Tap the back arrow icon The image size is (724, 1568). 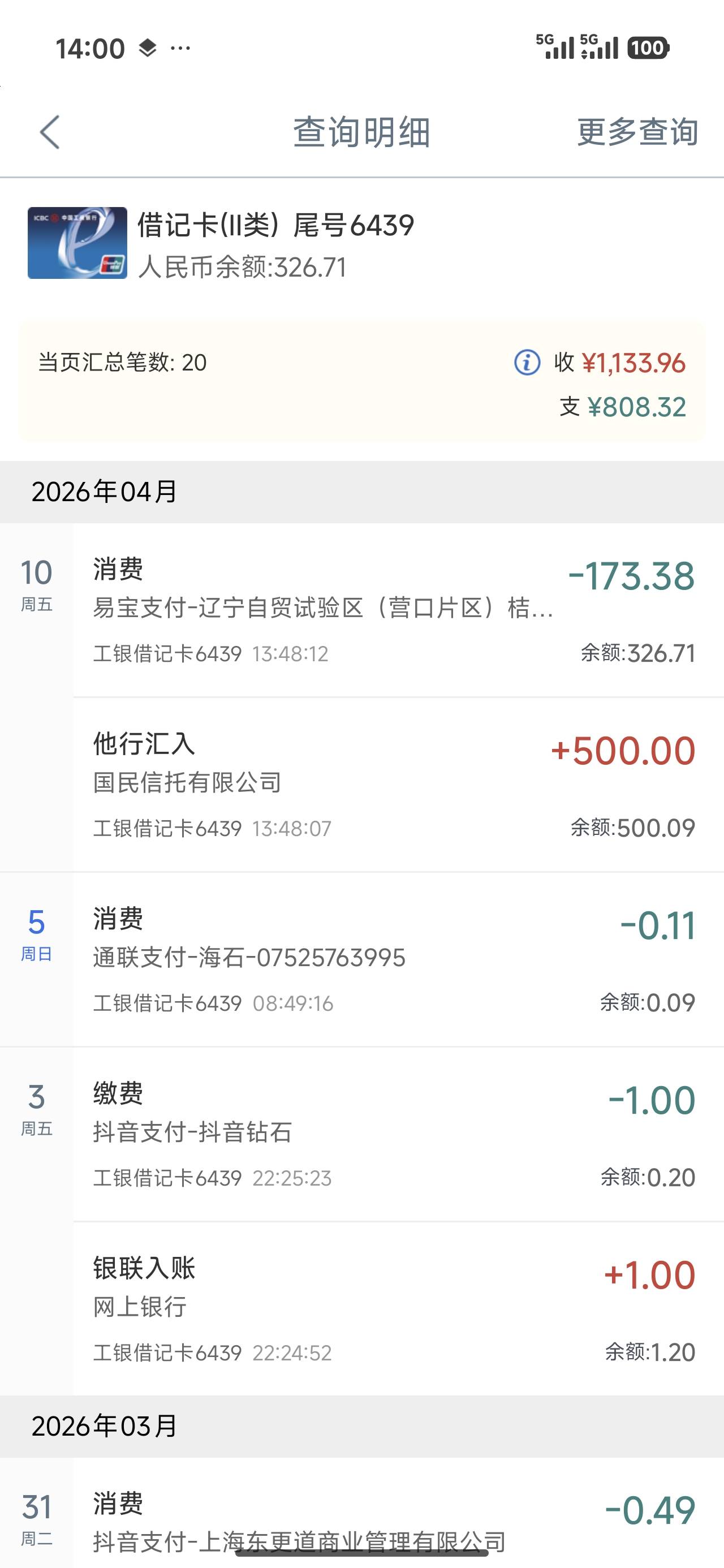50,132
